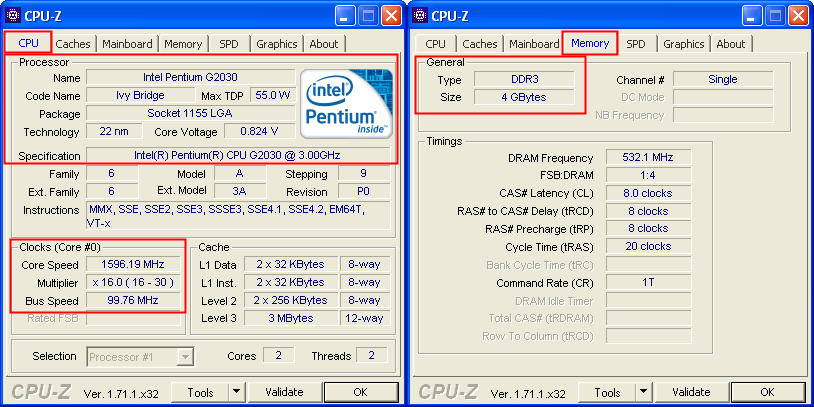This screenshot has width=814, height=407.
Task: Minimize the left CPU-Z window
Action: coord(345,16)
